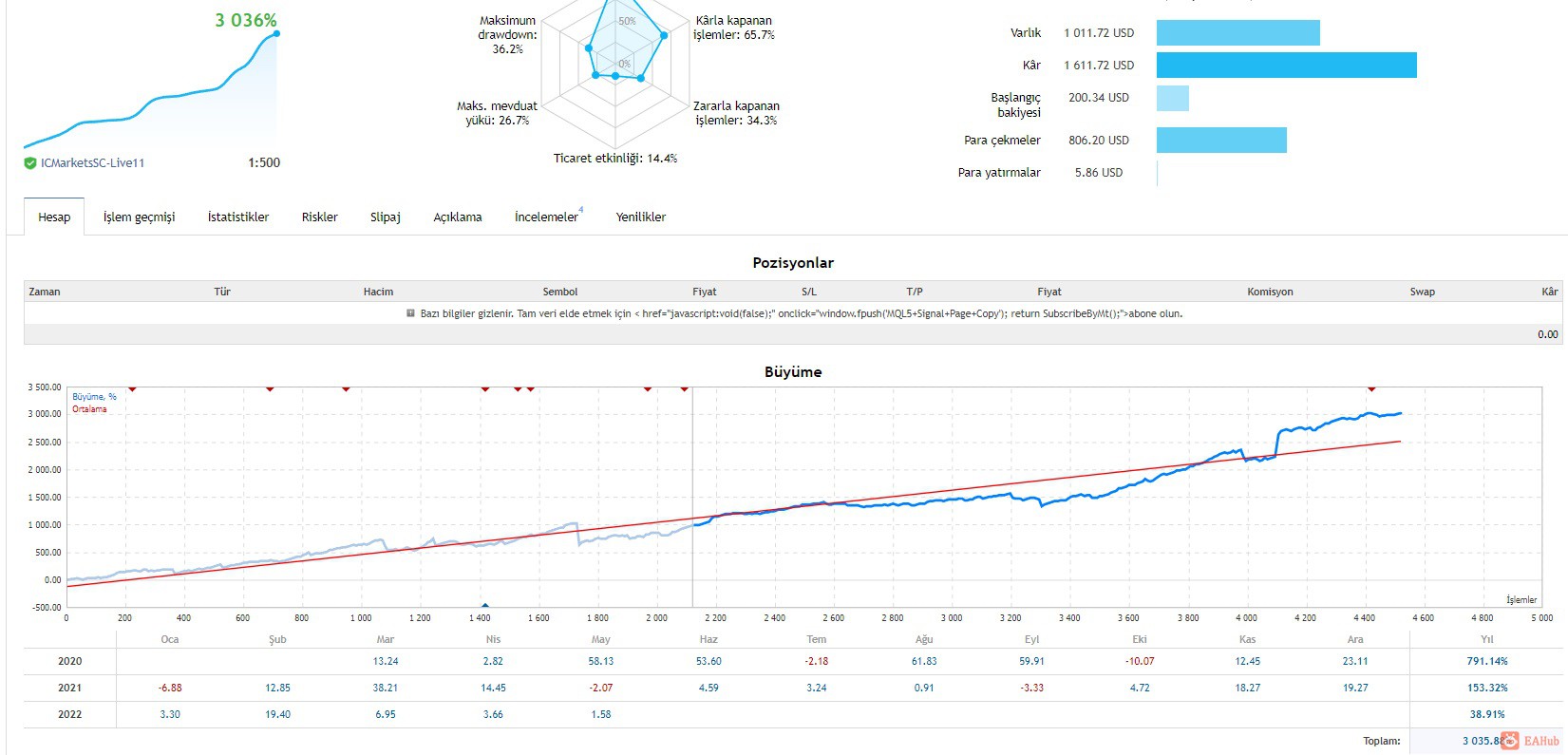Select the first red marker above growth chart
This screenshot has width=1568, height=755.
[132, 389]
